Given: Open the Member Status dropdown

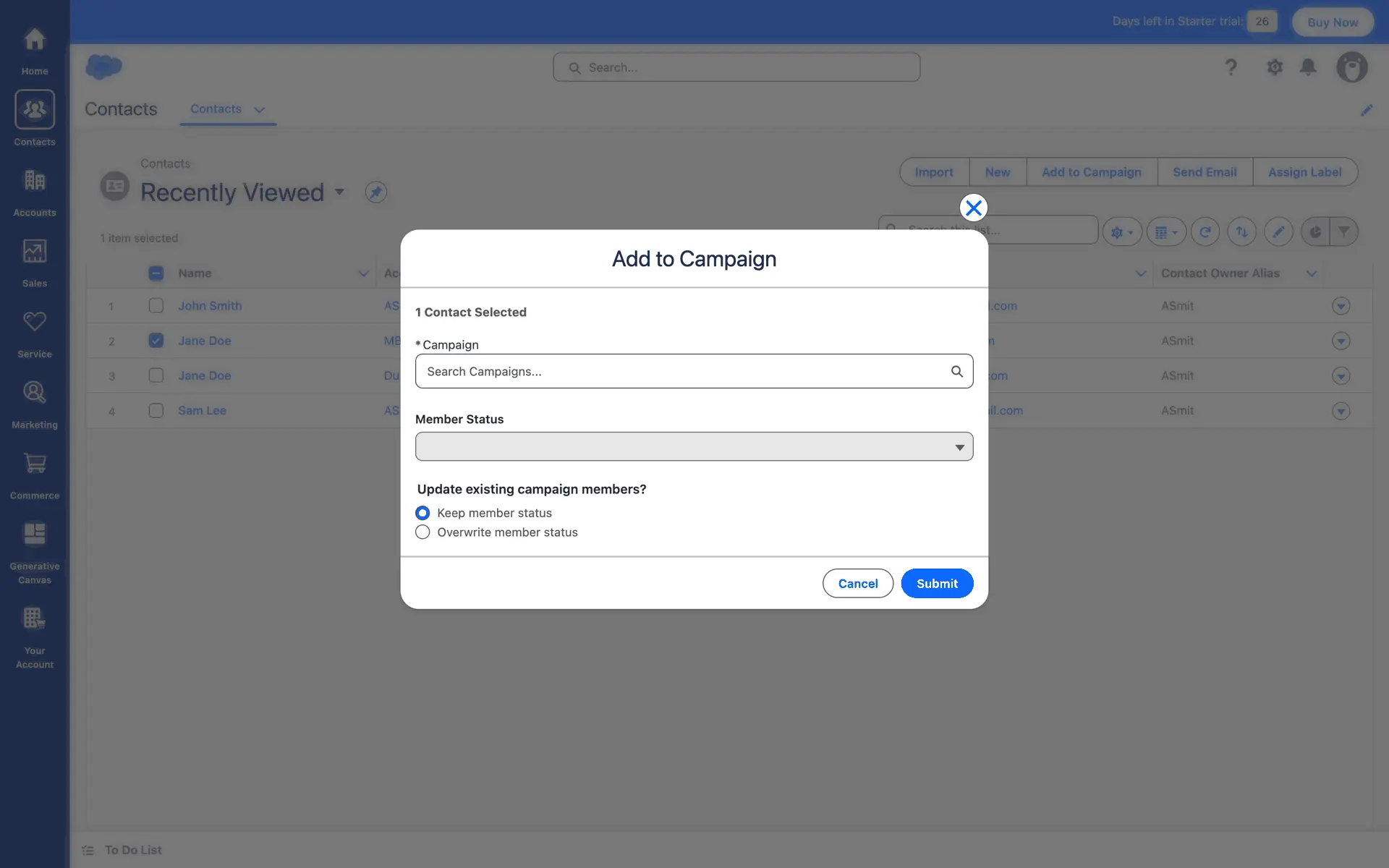Looking at the screenshot, I should (694, 446).
